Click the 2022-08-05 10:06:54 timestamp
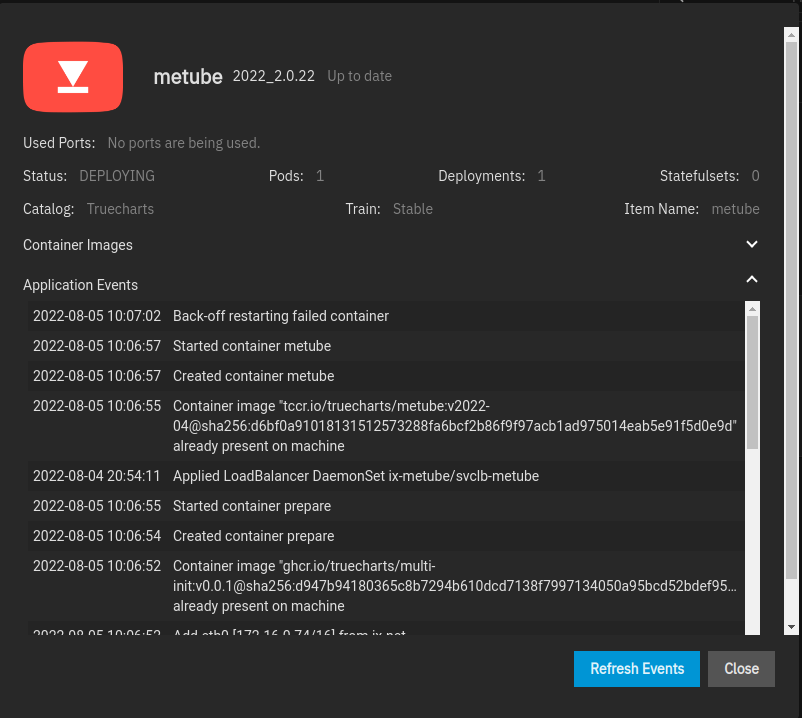This screenshot has height=718, width=802. pos(97,536)
